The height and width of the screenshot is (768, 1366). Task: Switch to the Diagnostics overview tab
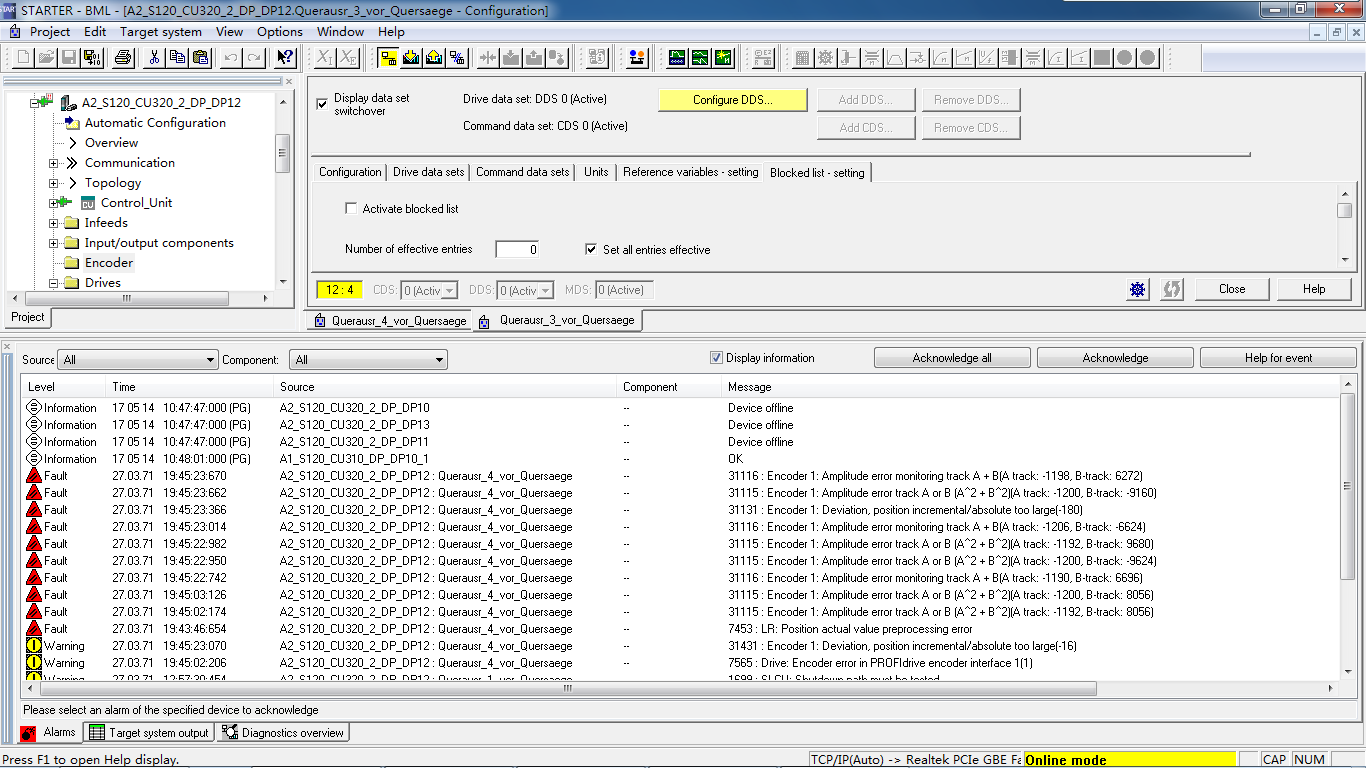click(x=283, y=733)
